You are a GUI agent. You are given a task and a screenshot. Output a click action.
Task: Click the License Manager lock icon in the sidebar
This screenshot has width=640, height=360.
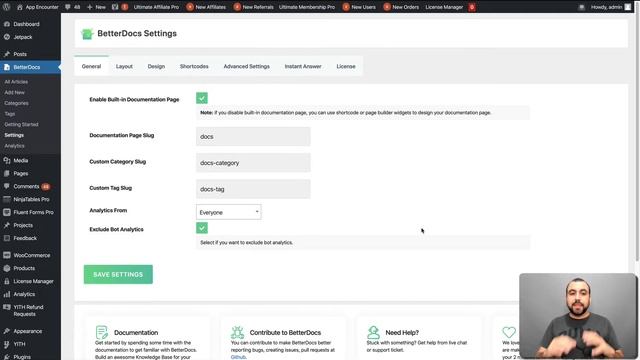point(7,281)
